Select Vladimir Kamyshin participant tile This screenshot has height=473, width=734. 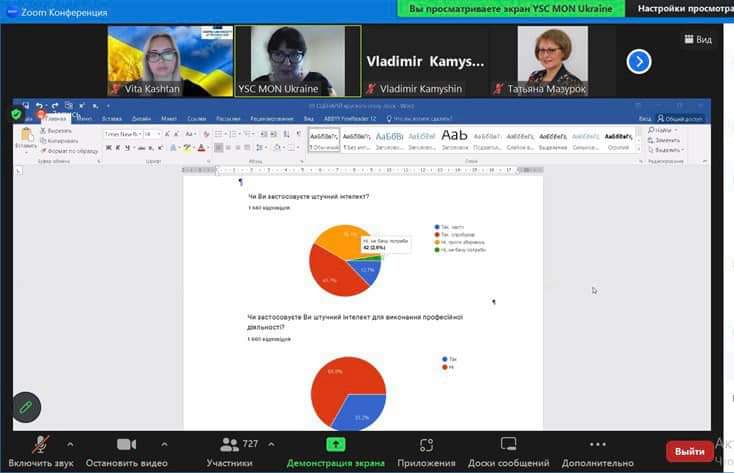click(x=425, y=61)
